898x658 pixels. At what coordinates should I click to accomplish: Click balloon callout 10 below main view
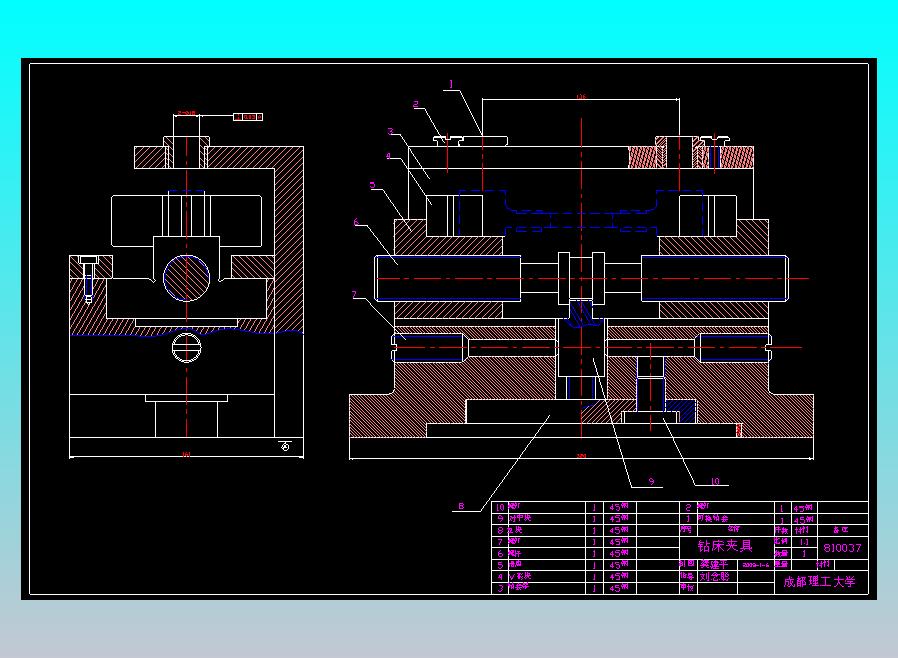(x=715, y=481)
